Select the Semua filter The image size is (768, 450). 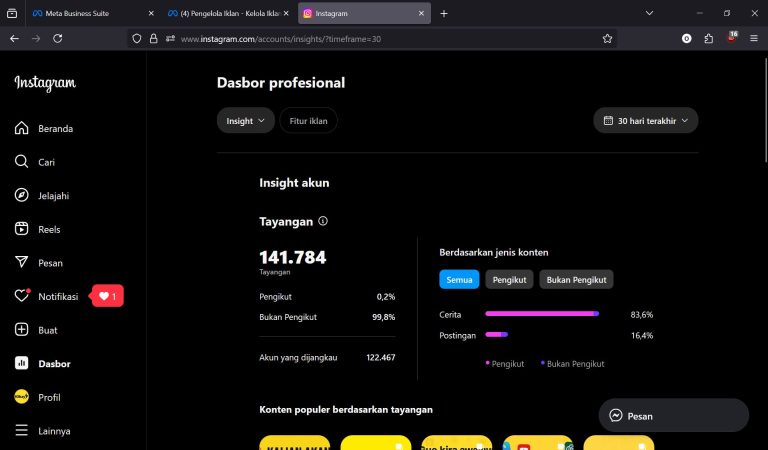(459, 280)
